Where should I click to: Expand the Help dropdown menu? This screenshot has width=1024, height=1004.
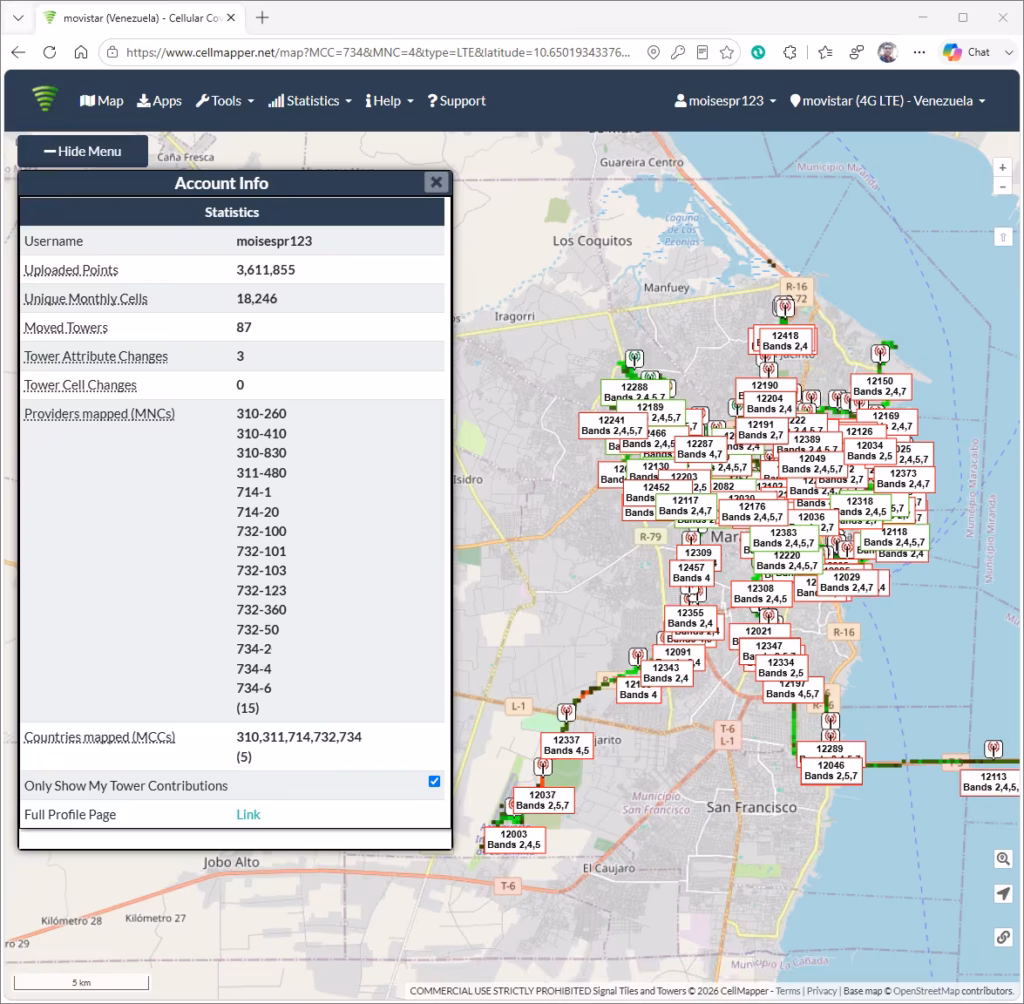coord(389,101)
